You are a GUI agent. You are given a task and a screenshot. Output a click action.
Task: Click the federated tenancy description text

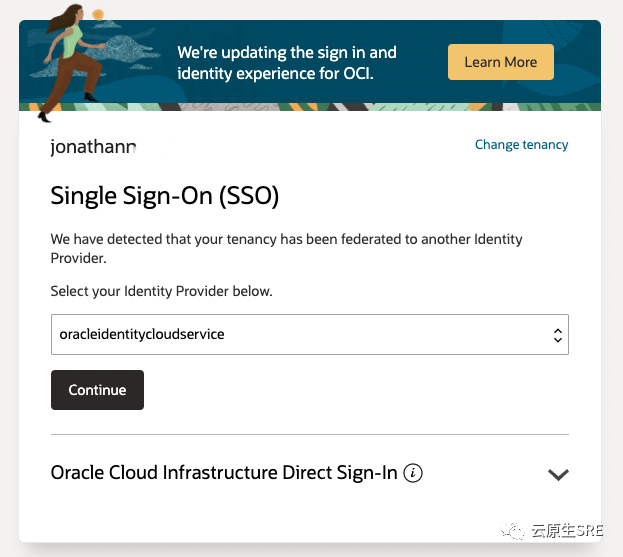tap(286, 249)
